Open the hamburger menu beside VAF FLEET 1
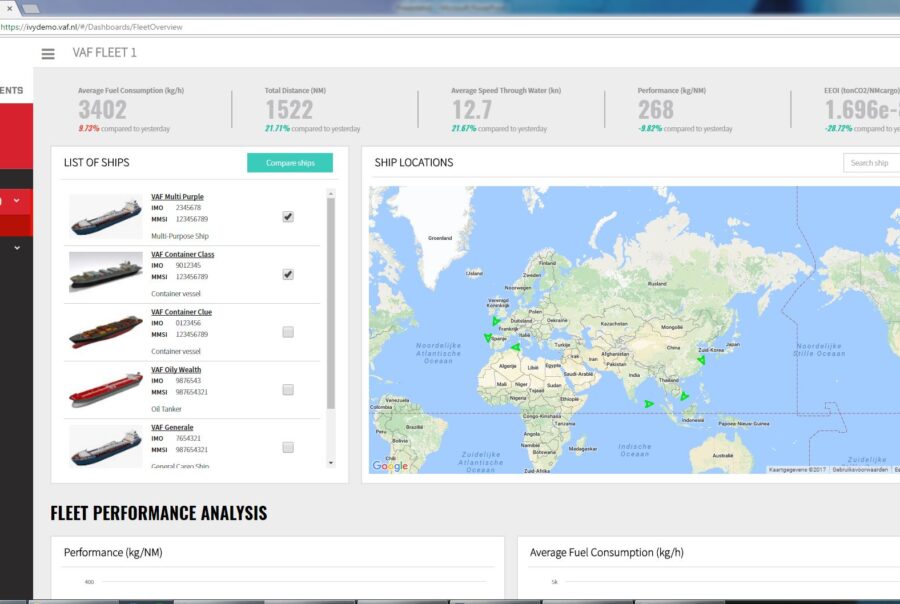 click(x=48, y=54)
